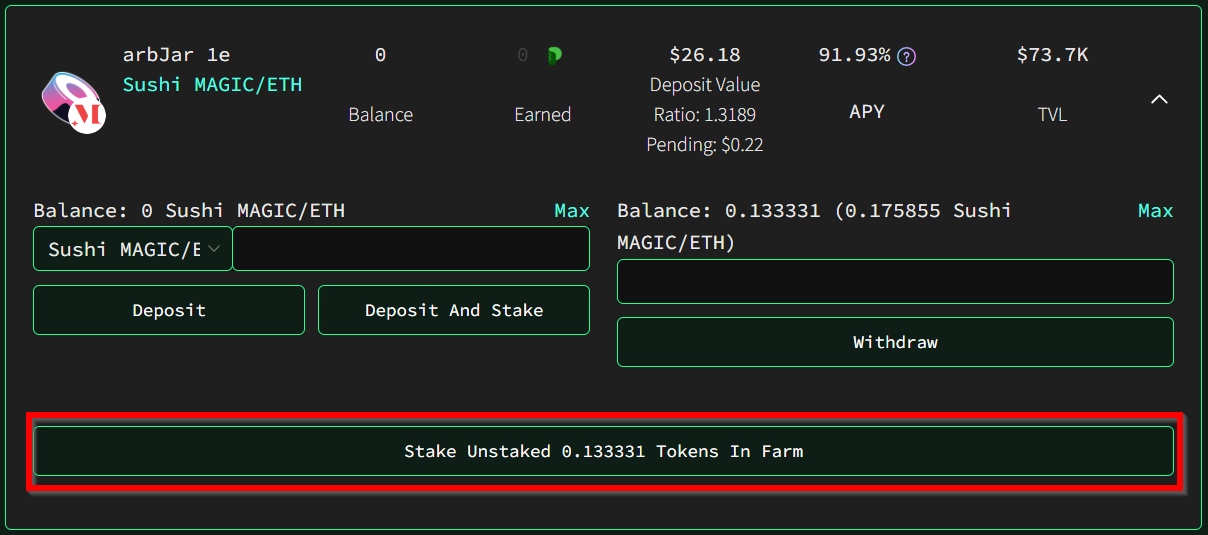Image resolution: width=1208 pixels, height=535 pixels.
Task: Click the $26.18 deposit value
Action: coord(705,55)
